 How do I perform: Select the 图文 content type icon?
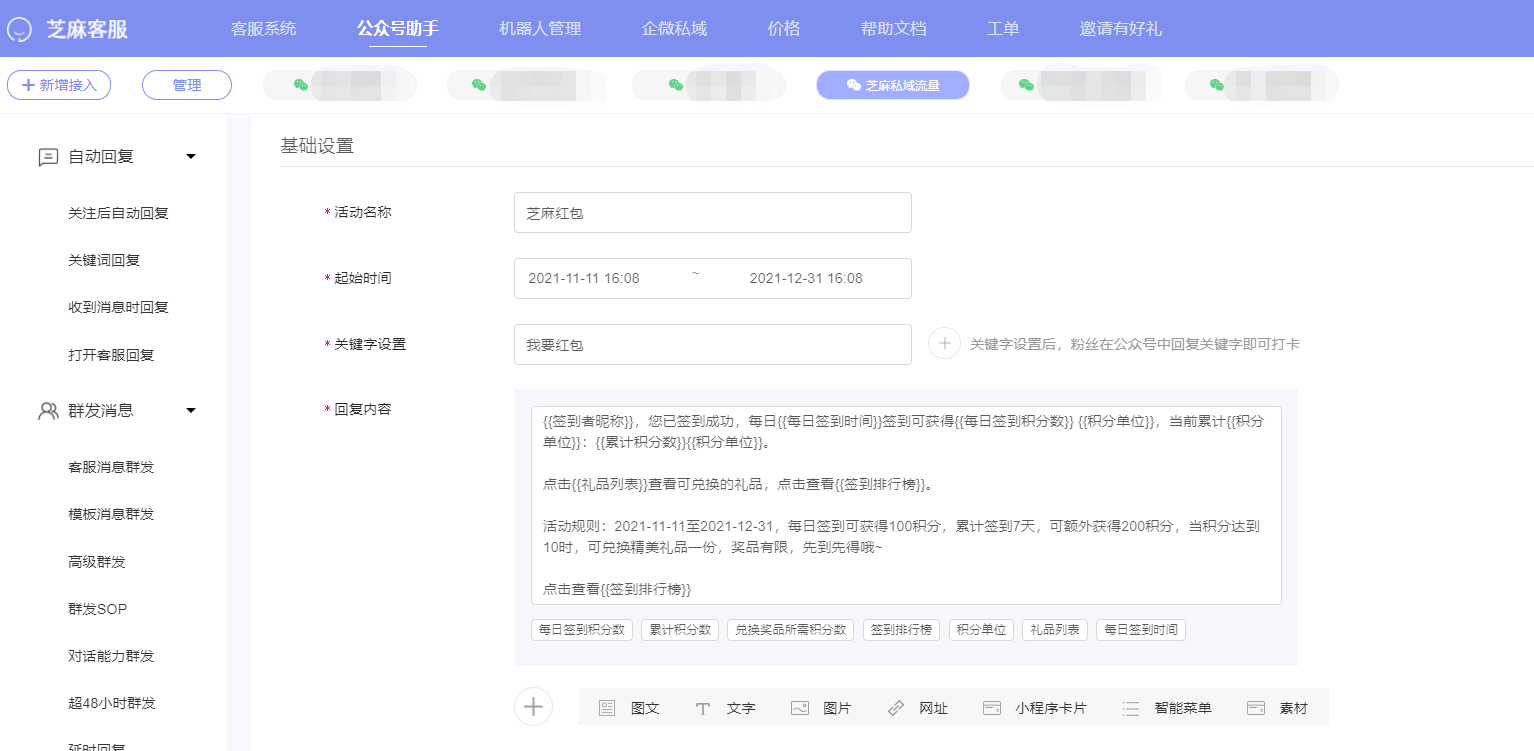(607, 708)
